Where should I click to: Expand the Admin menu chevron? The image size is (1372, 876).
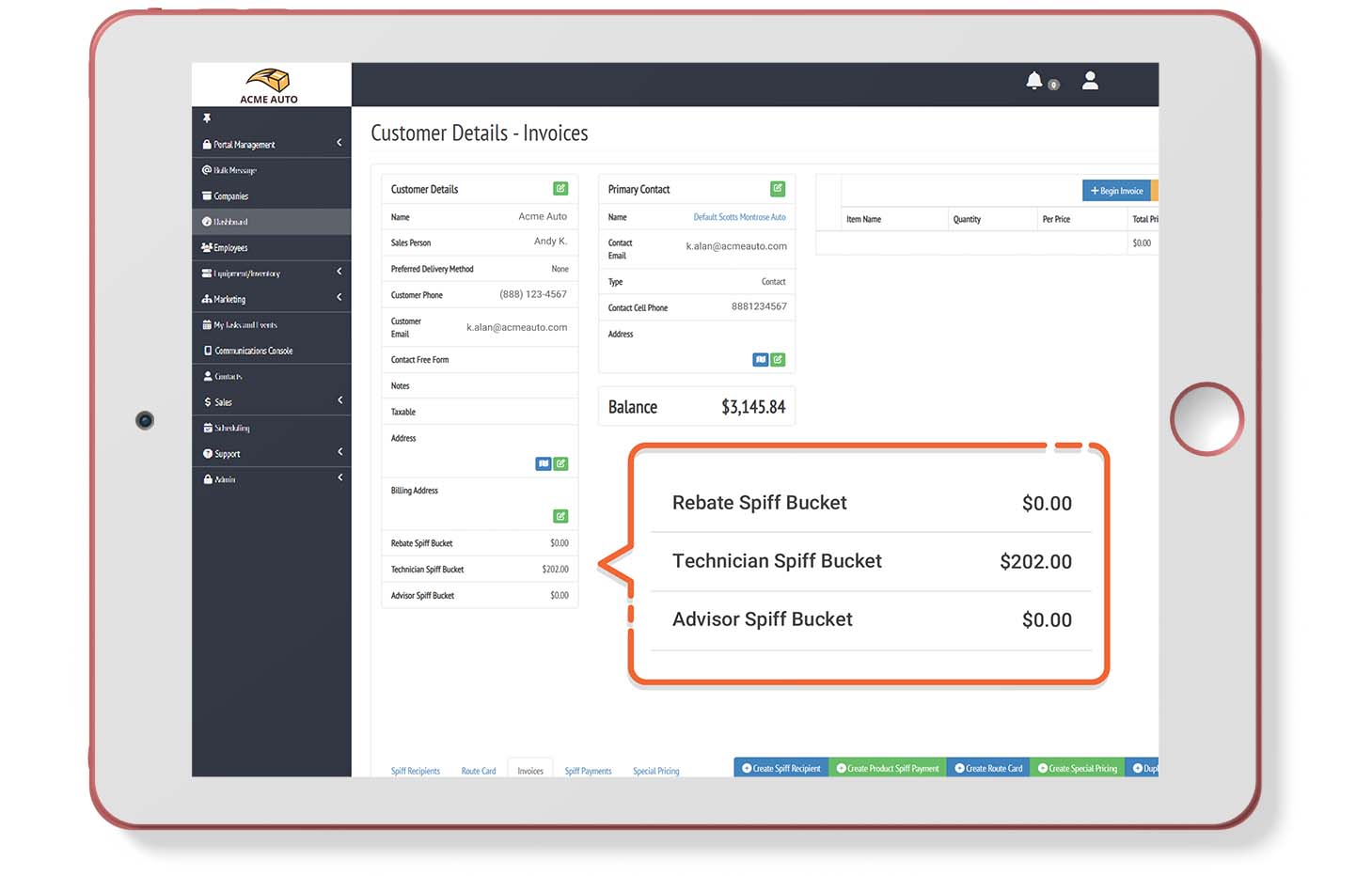tap(339, 477)
